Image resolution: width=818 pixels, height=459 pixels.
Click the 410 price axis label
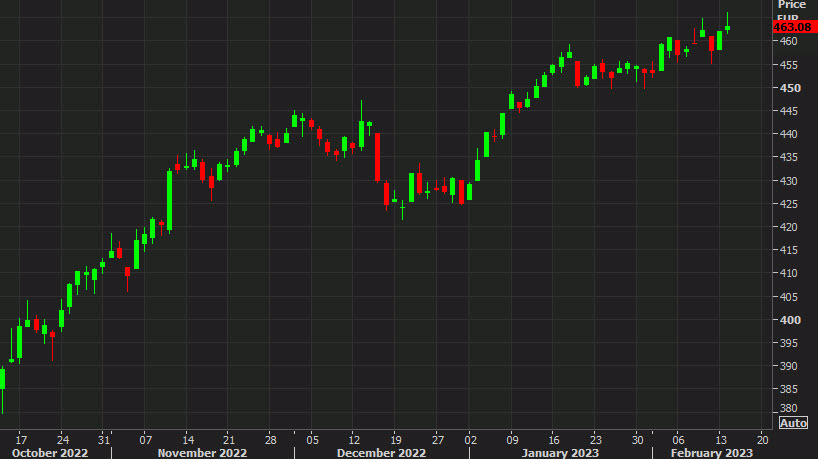pos(789,273)
